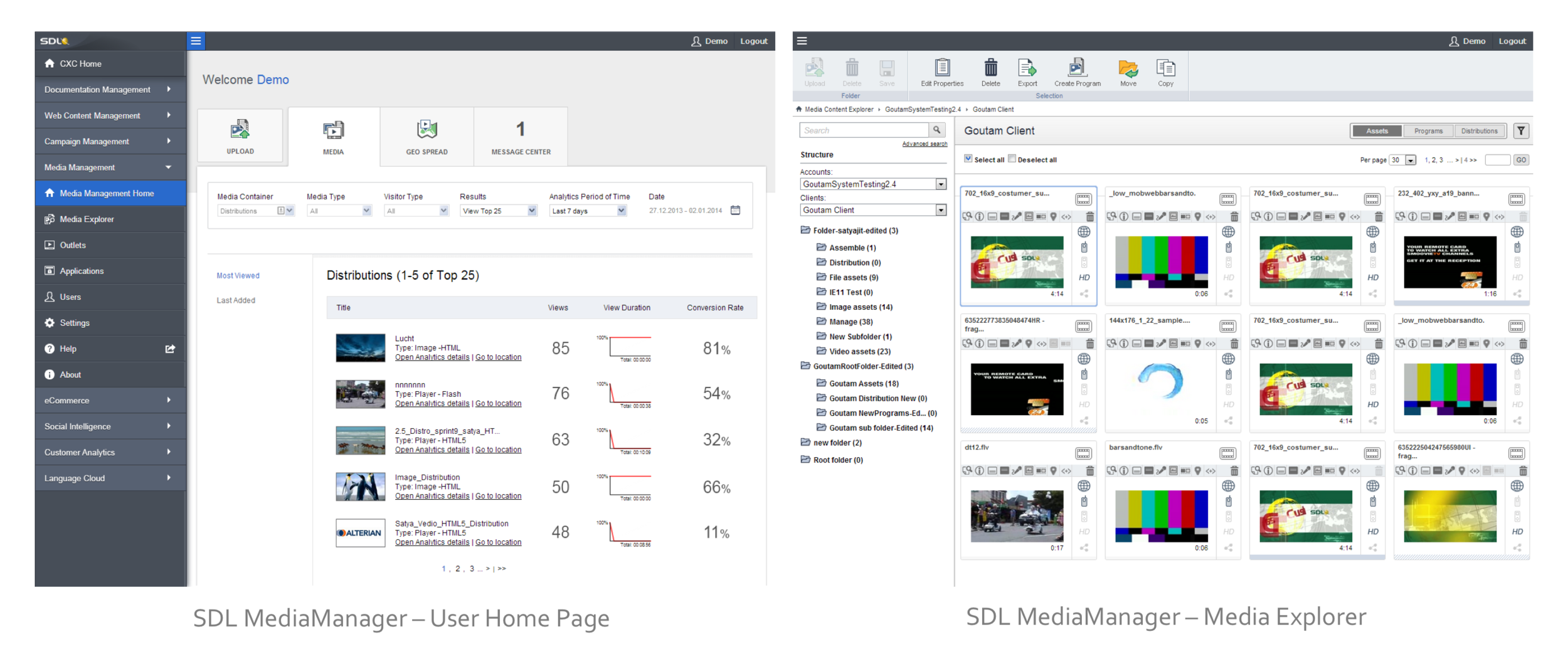1568x664 pixels.
Task: Click the Advanced search link
Action: (x=924, y=144)
